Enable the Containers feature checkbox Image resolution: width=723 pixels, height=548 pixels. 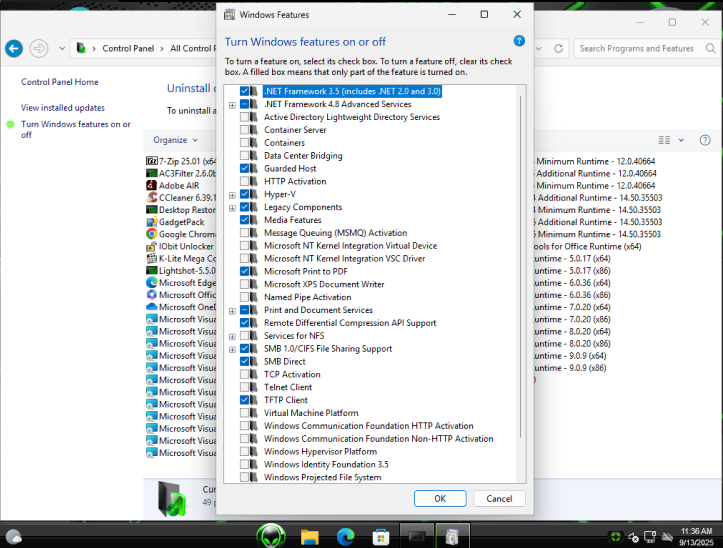[244, 143]
